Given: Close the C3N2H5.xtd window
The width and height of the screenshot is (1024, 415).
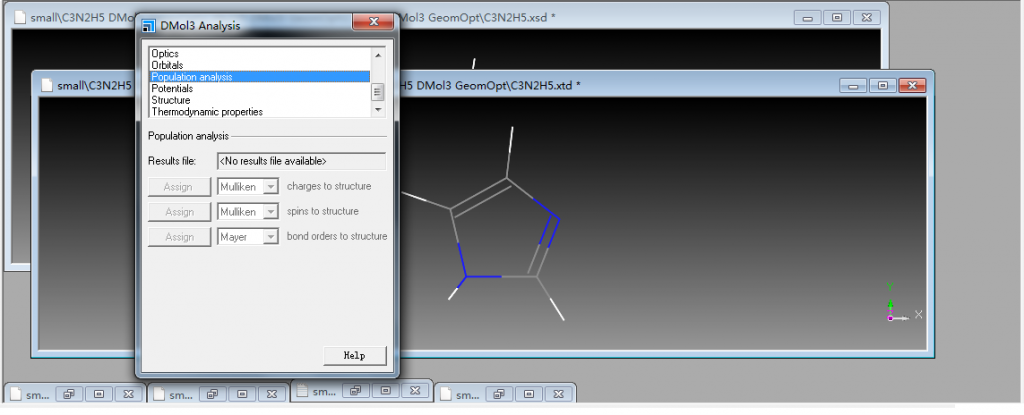Looking at the screenshot, I should tap(912, 86).
